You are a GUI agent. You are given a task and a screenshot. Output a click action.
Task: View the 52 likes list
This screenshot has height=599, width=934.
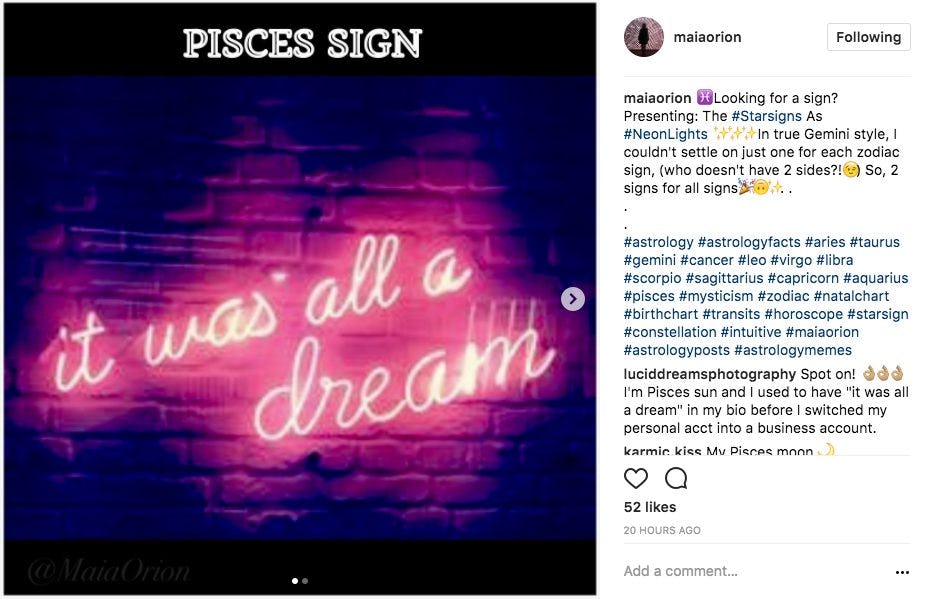pyautogui.click(x=650, y=508)
